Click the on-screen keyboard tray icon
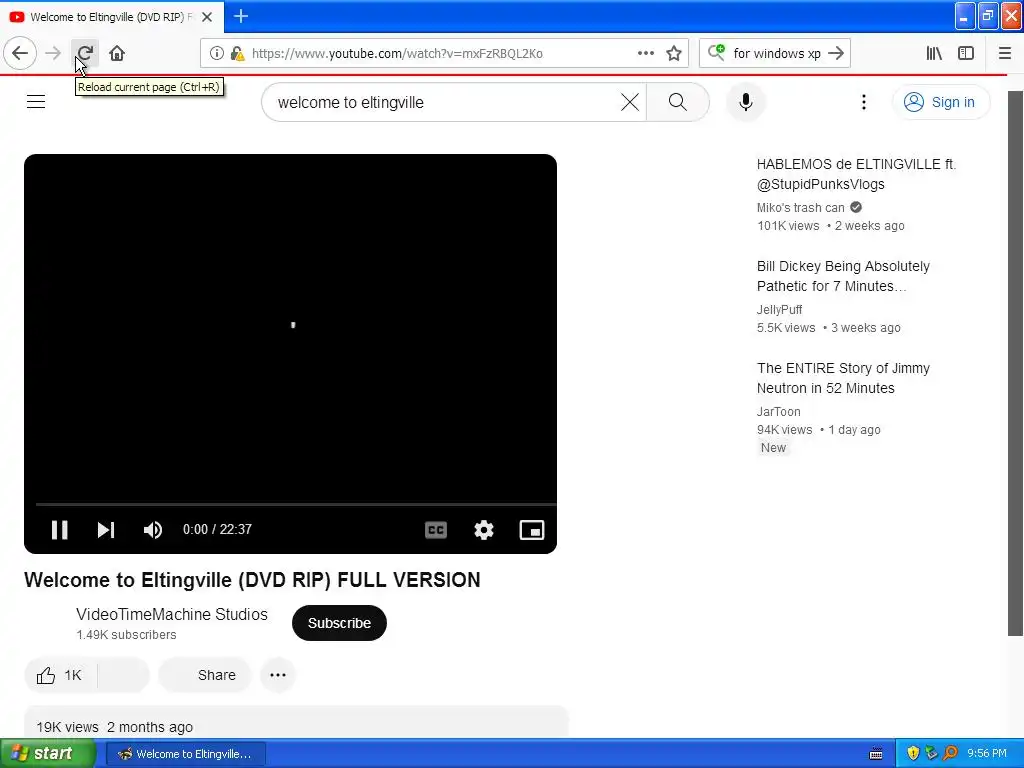This screenshot has height=768, width=1024. (x=876, y=754)
